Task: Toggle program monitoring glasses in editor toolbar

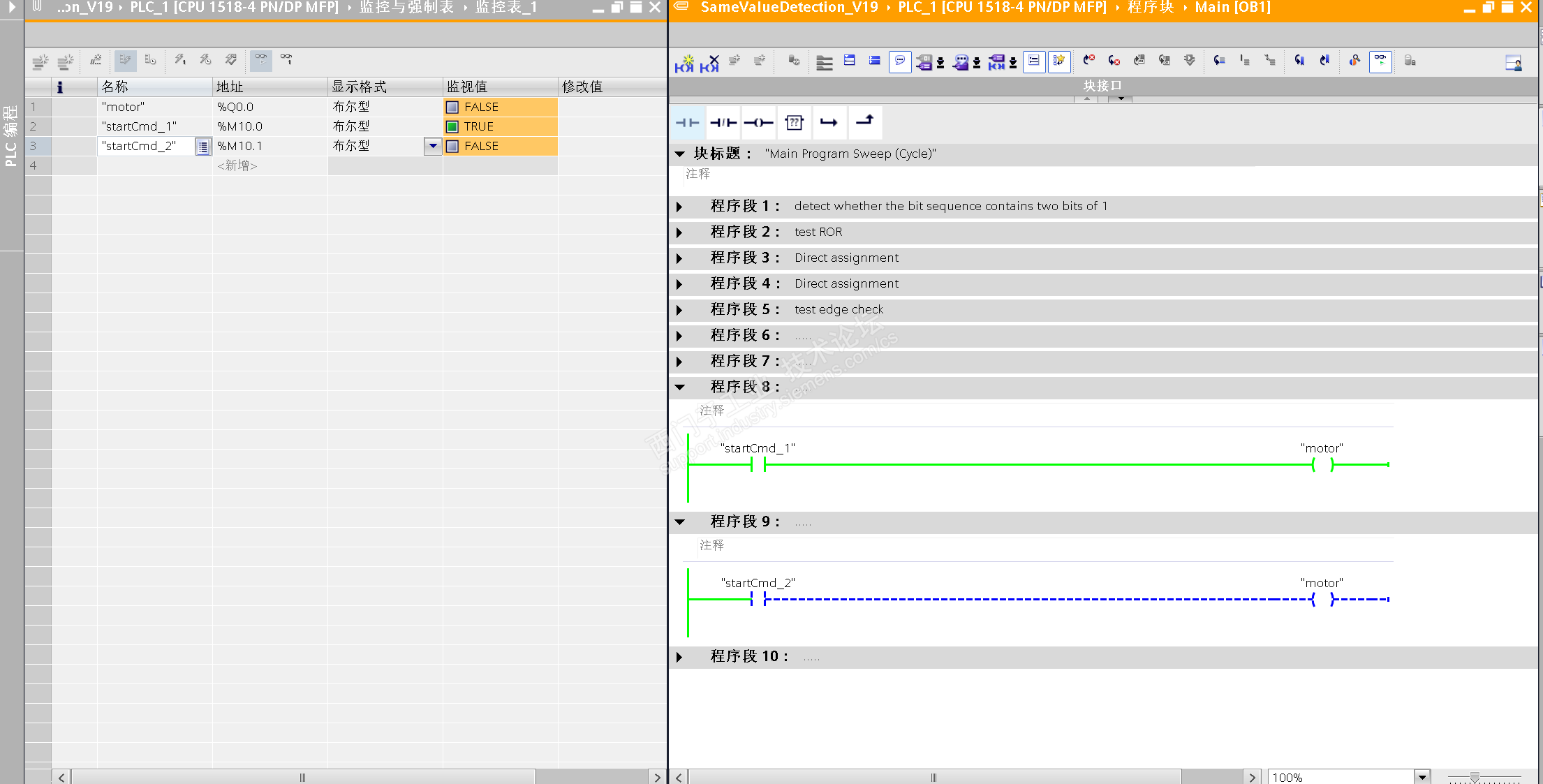Action: [x=1380, y=61]
